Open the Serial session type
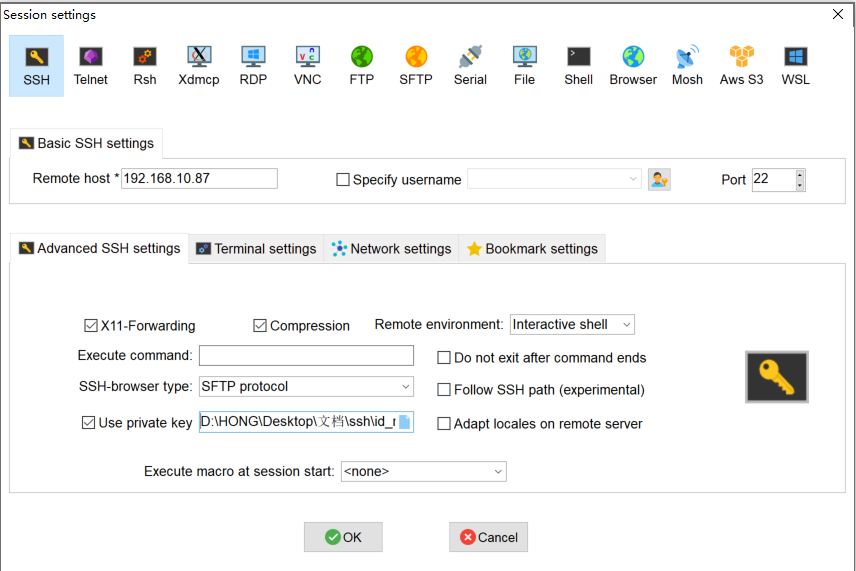856x571 pixels. tap(470, 66)
